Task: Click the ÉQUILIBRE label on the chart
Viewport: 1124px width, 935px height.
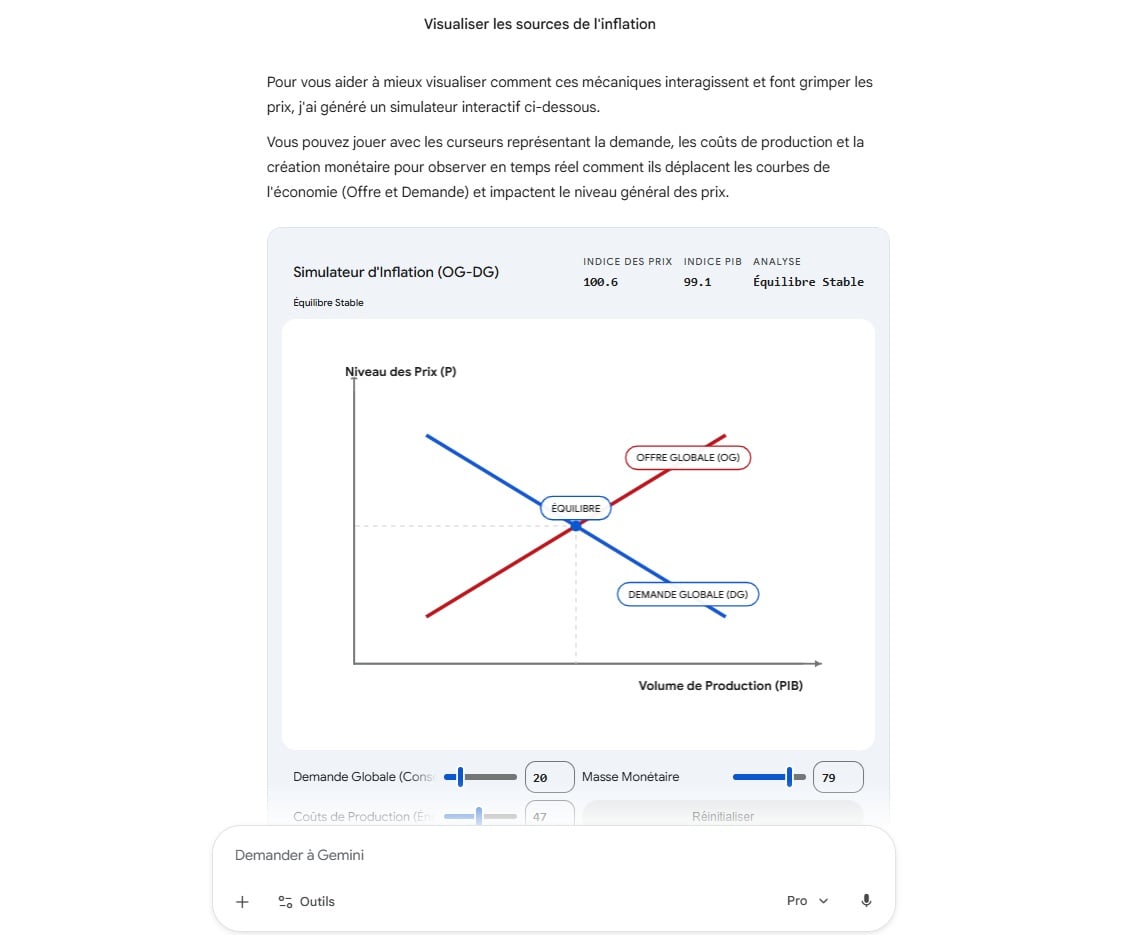Action: click(x=575, y=508)
